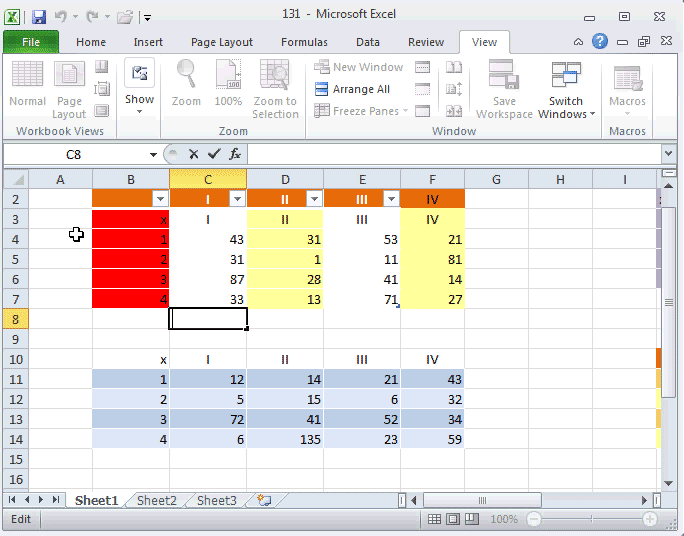Click the Save icon in Quick Access Toolbar

click(x=39, y=17)
